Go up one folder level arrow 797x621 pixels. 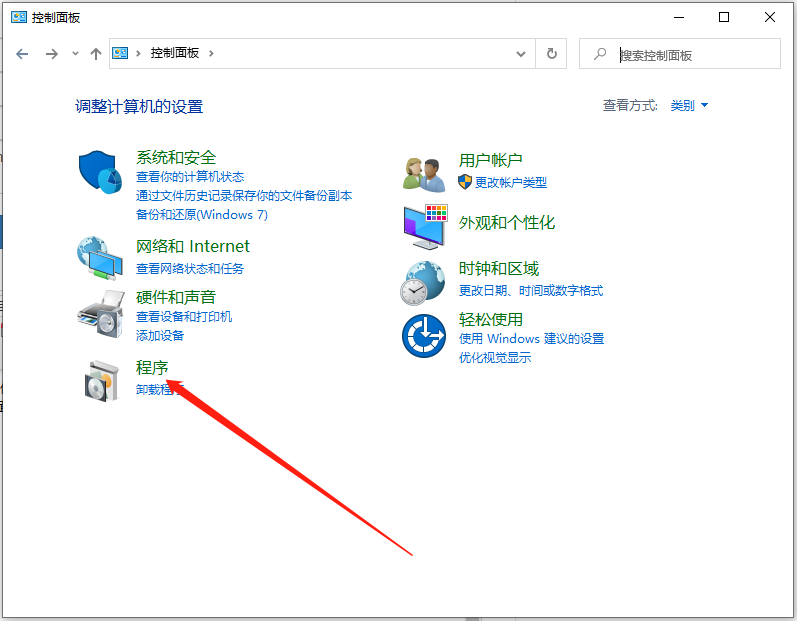[96, 54]
